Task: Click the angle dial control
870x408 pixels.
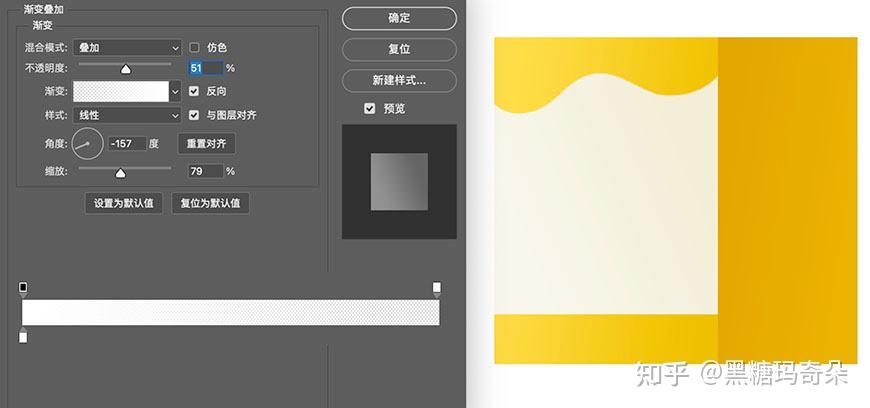Action: 88,144
